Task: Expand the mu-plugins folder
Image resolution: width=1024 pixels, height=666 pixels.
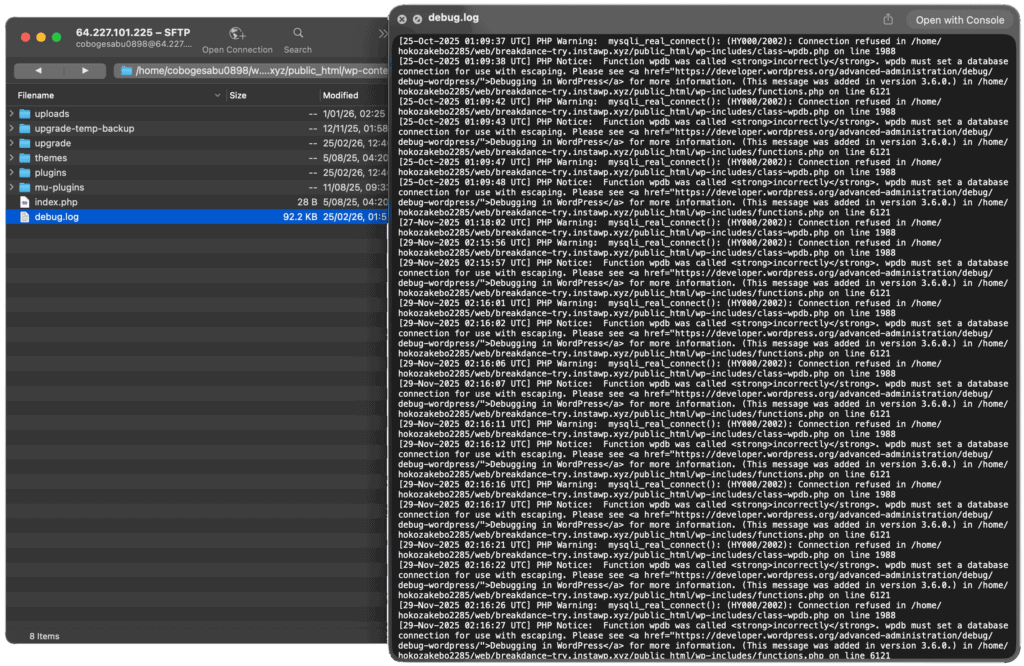Action: tap(12, 187)
